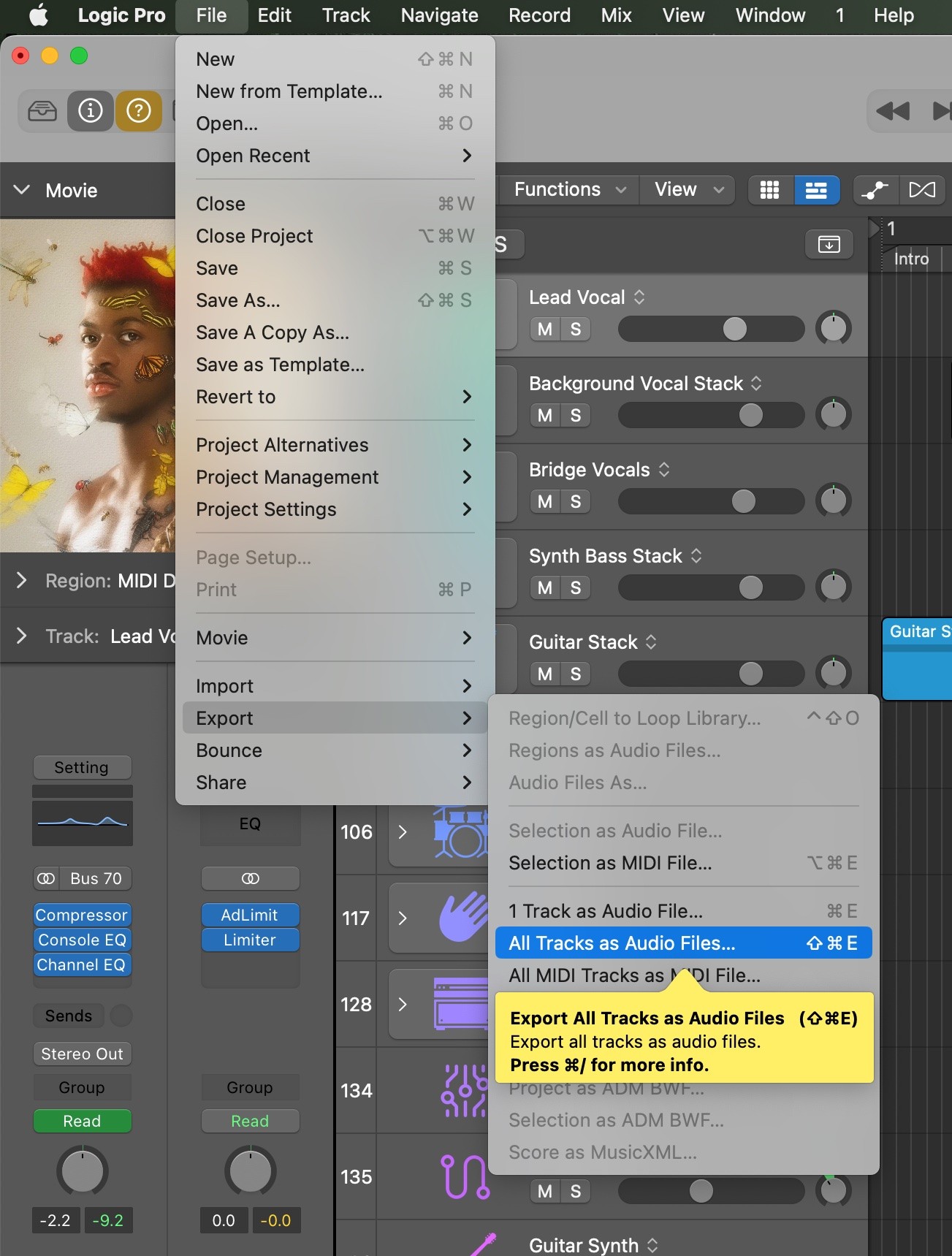952x1256 pixels.
Task: Solo the Guitar Stack track
Action: (x=576, y=674)
